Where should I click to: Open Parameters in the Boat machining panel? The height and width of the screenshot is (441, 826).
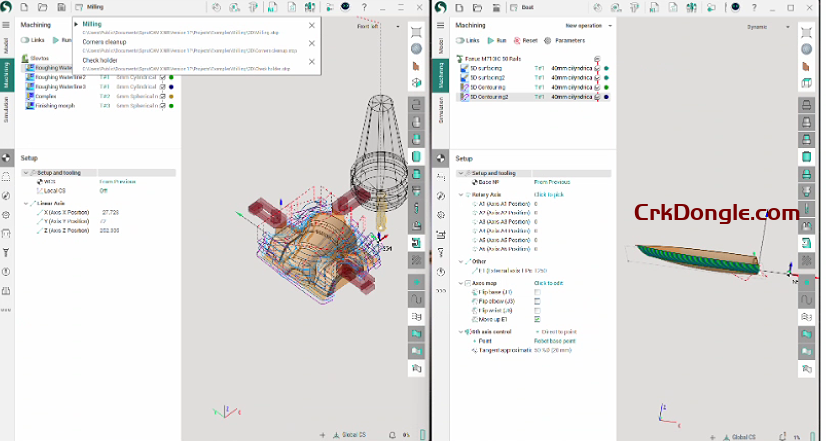pos(565,41)
